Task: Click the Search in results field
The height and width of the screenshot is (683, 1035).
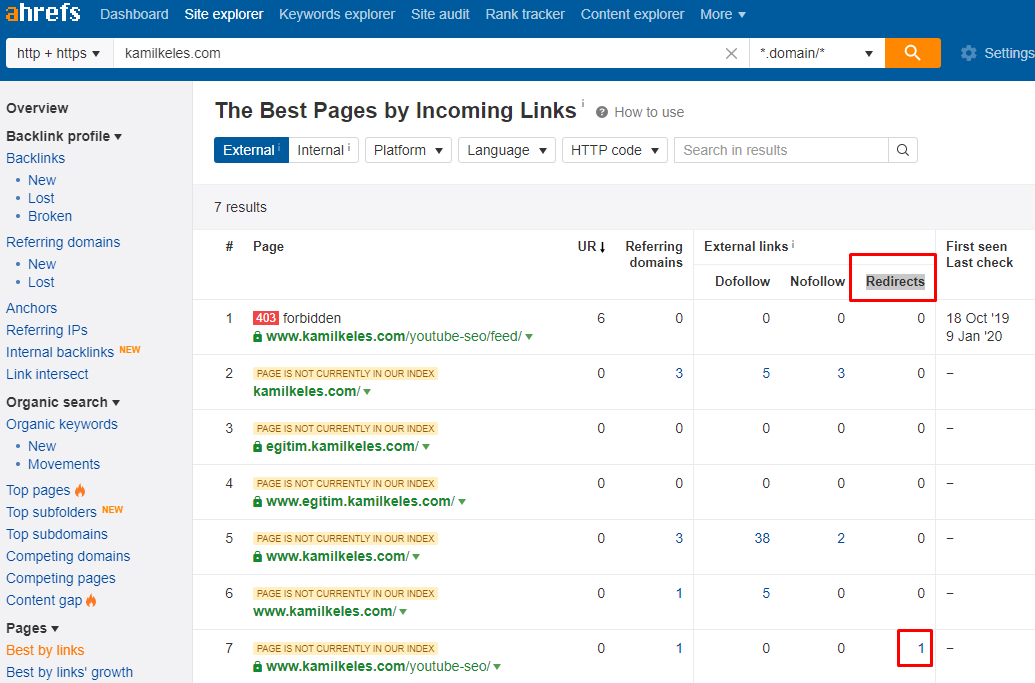Action: (x=781, y=150)
